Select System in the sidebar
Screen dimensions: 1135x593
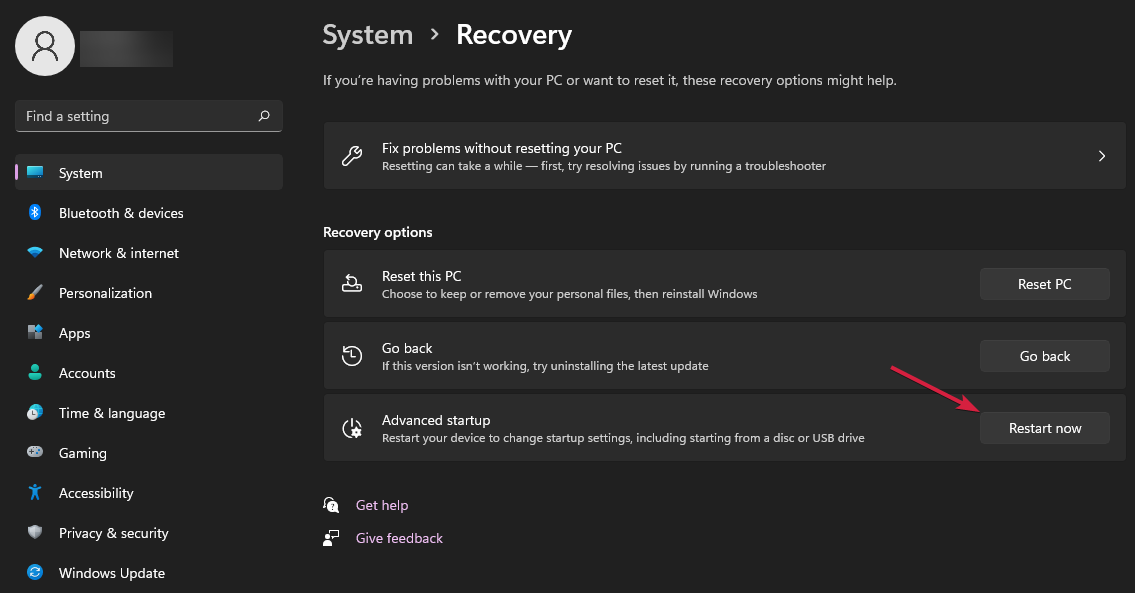80,172
